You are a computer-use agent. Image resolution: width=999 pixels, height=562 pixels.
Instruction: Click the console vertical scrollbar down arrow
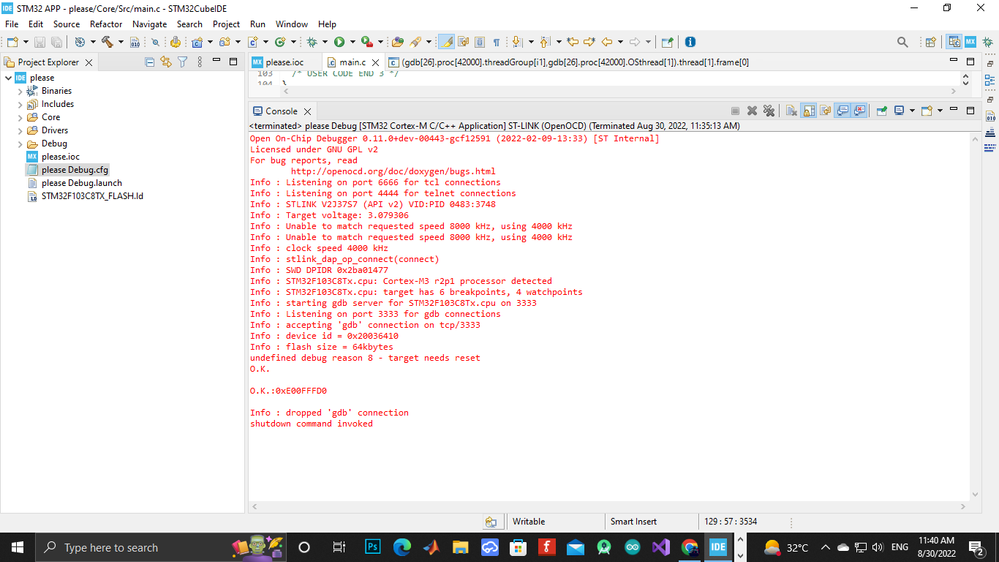coord(975,494)
